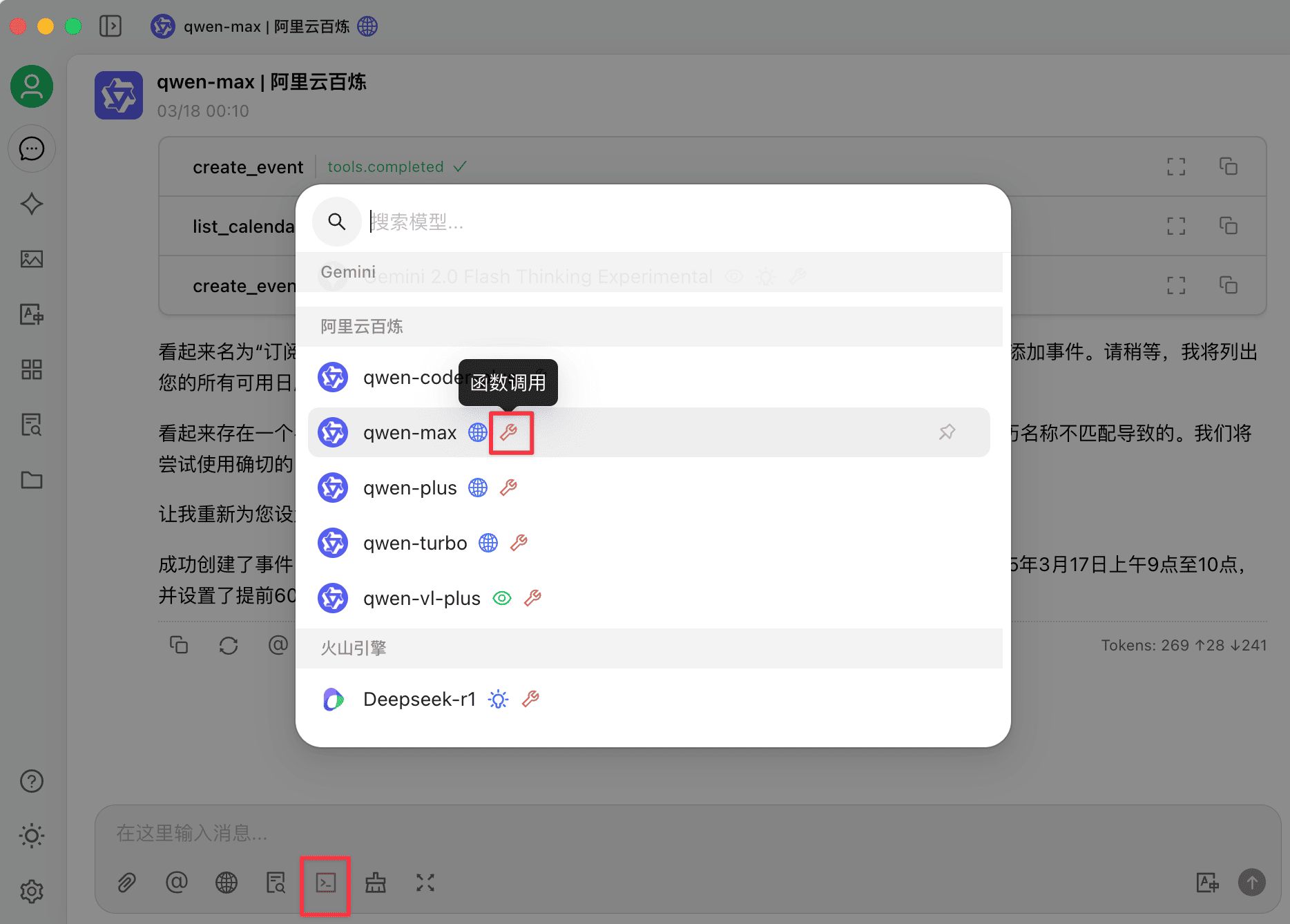The width and height of the screenshot is (1290, 924).
Task: Select the qwen-max model row
Action: click(649, 432)
